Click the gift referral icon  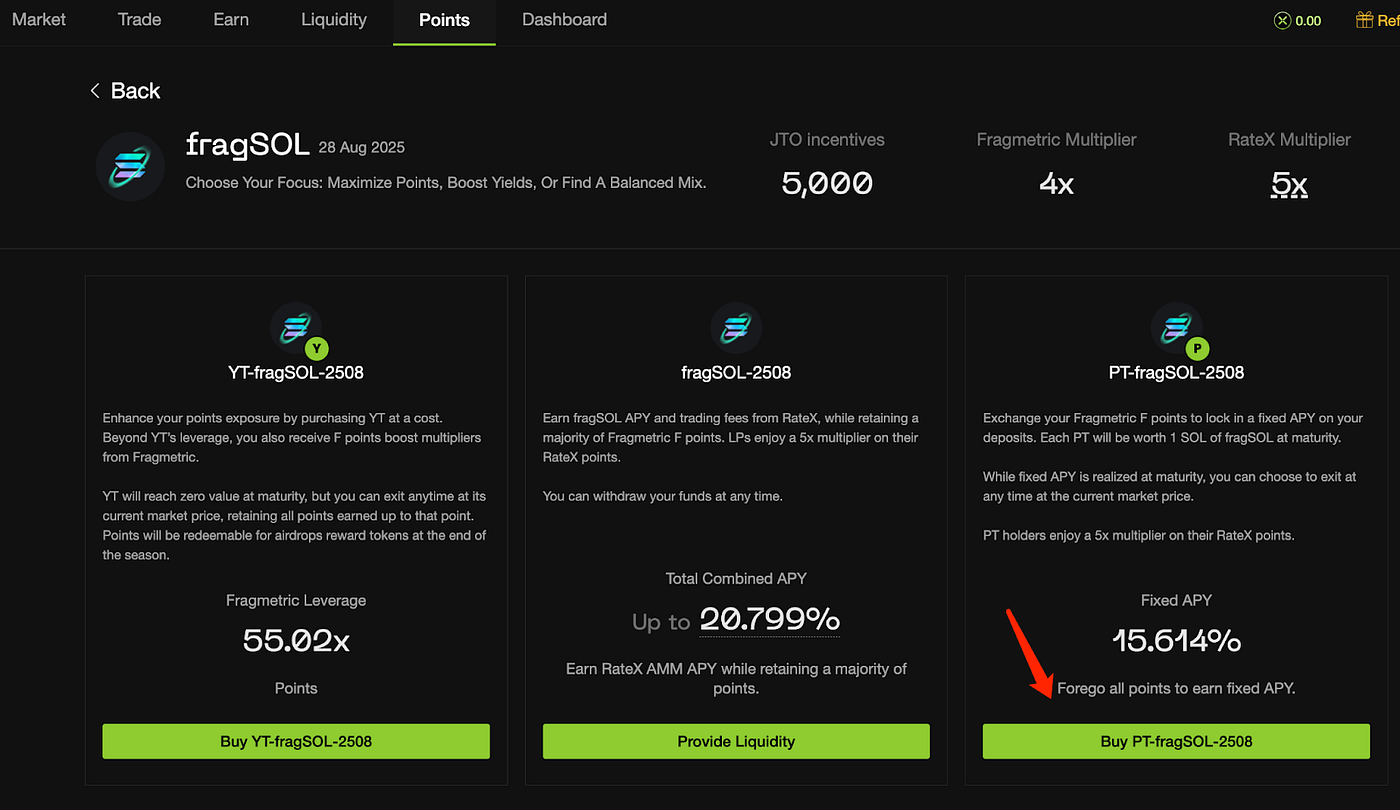(x=1364, y=20)
